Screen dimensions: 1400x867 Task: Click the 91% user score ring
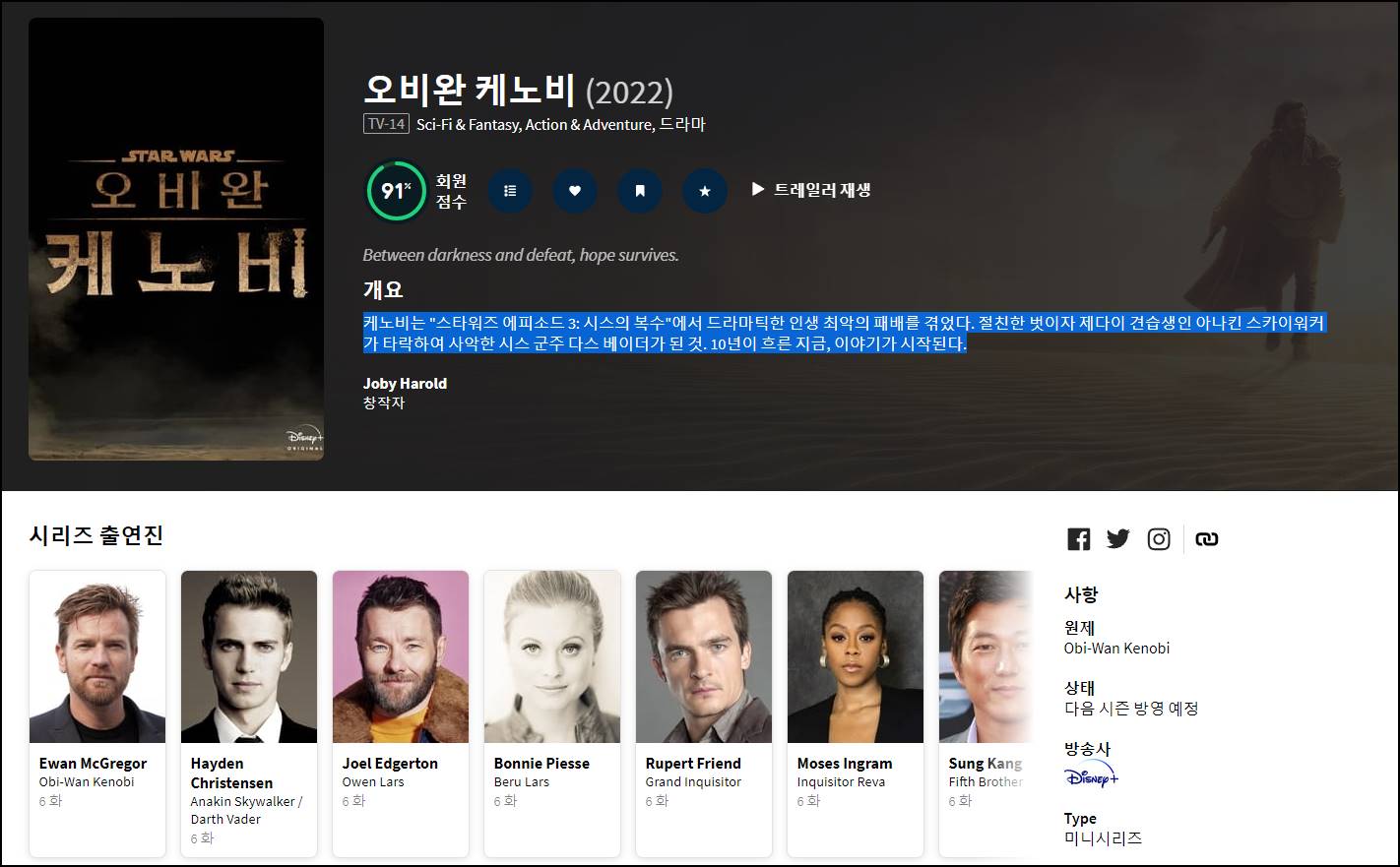pyautogui.click(x=396, y=191)
